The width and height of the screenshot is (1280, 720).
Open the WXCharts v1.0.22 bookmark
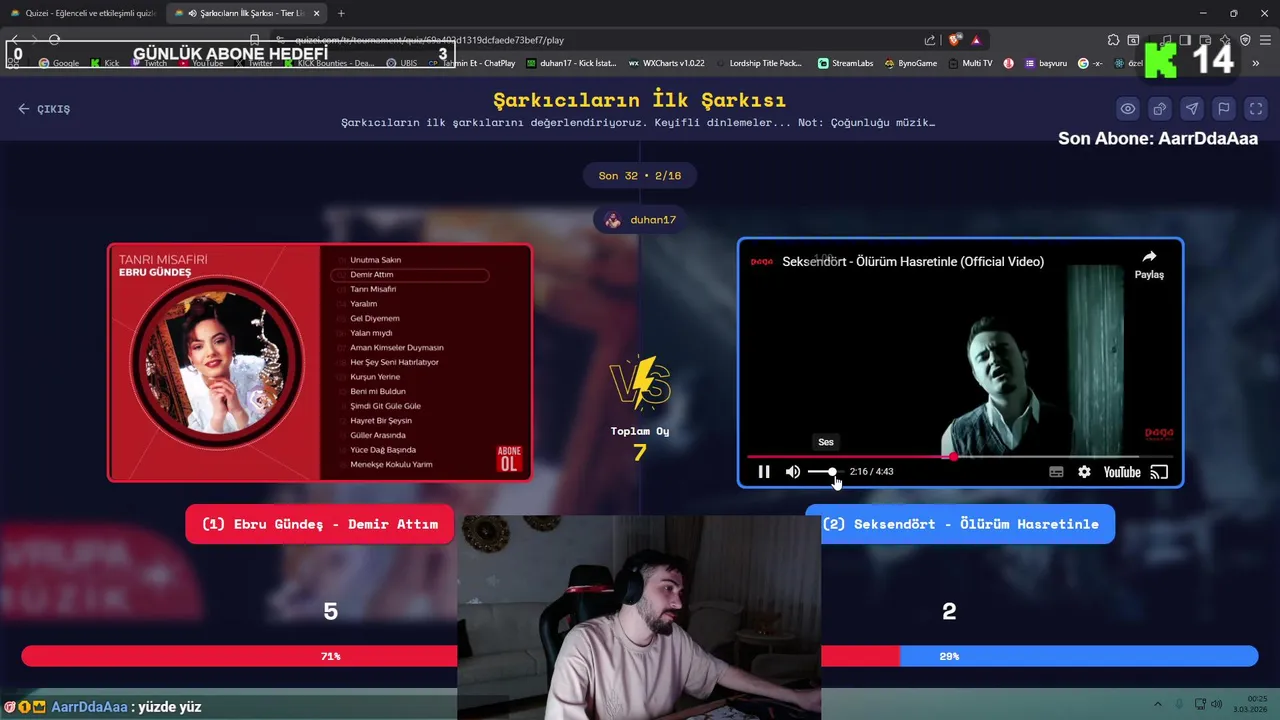point(666,63)
